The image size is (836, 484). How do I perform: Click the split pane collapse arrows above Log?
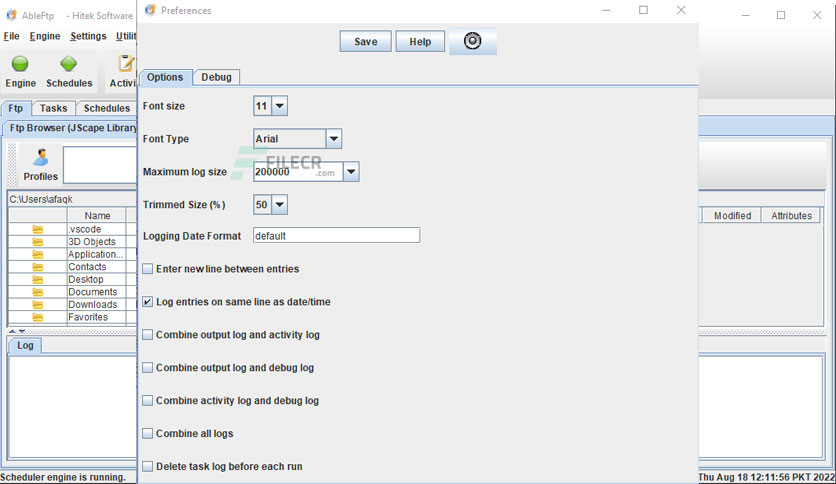pos(17,332)
